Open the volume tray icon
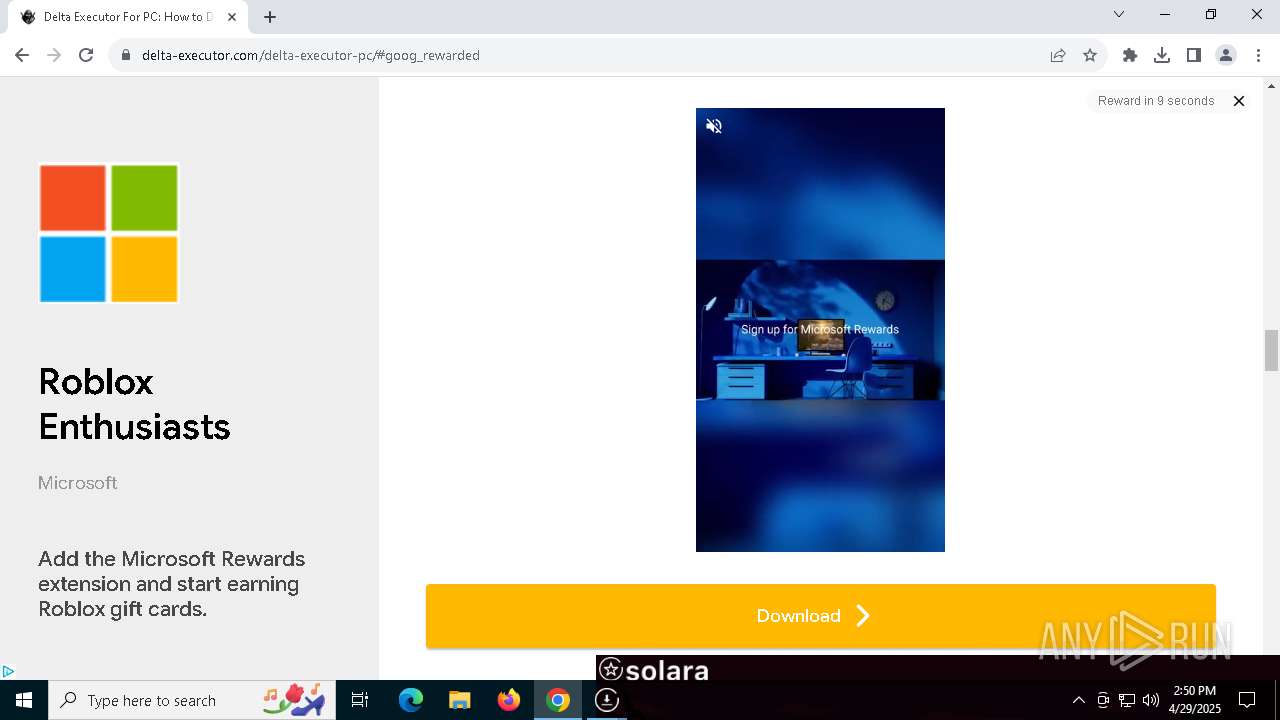1280x720 pixels. (x=1151, y=700)
